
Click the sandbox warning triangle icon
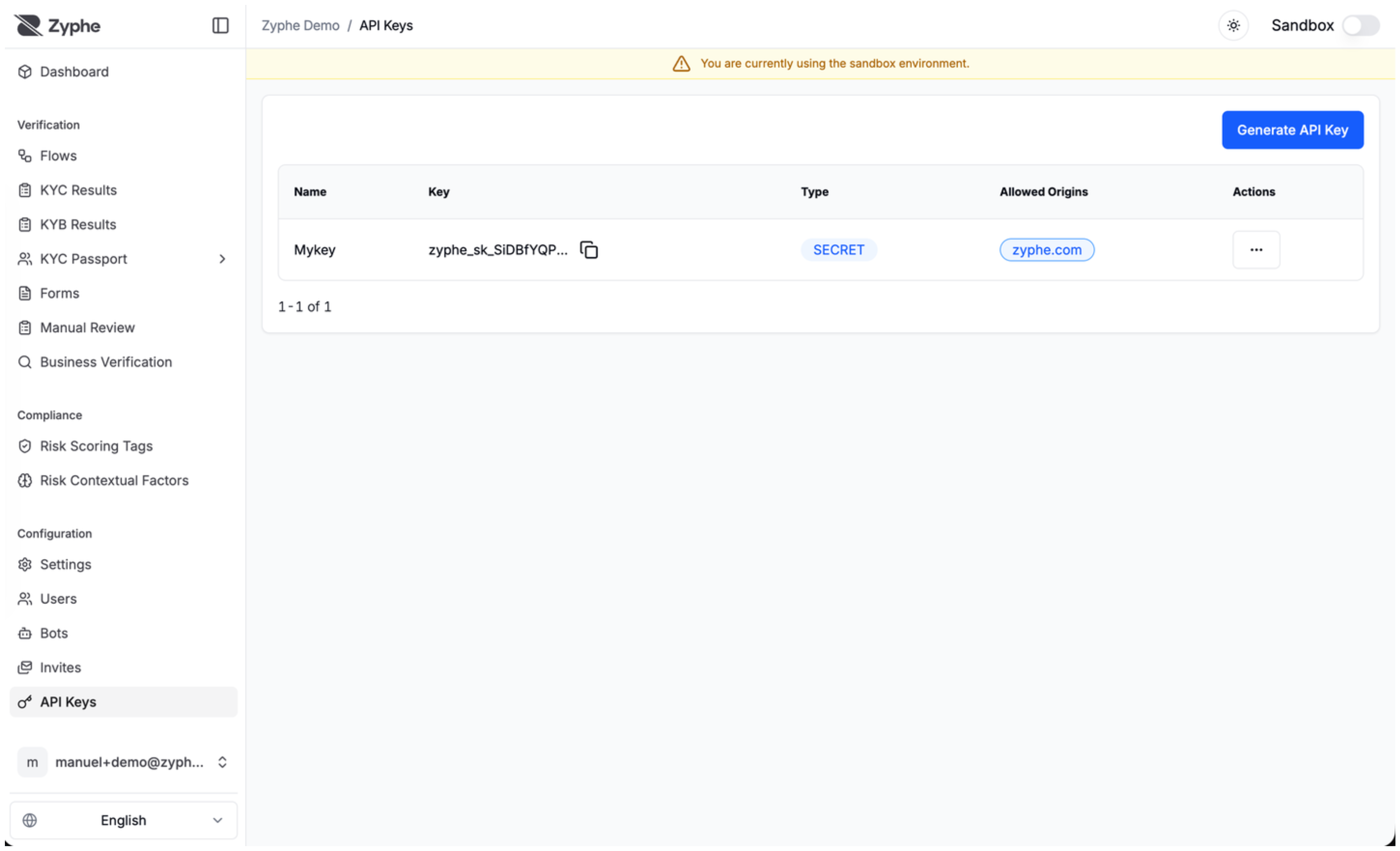click(x=681, y=63)
